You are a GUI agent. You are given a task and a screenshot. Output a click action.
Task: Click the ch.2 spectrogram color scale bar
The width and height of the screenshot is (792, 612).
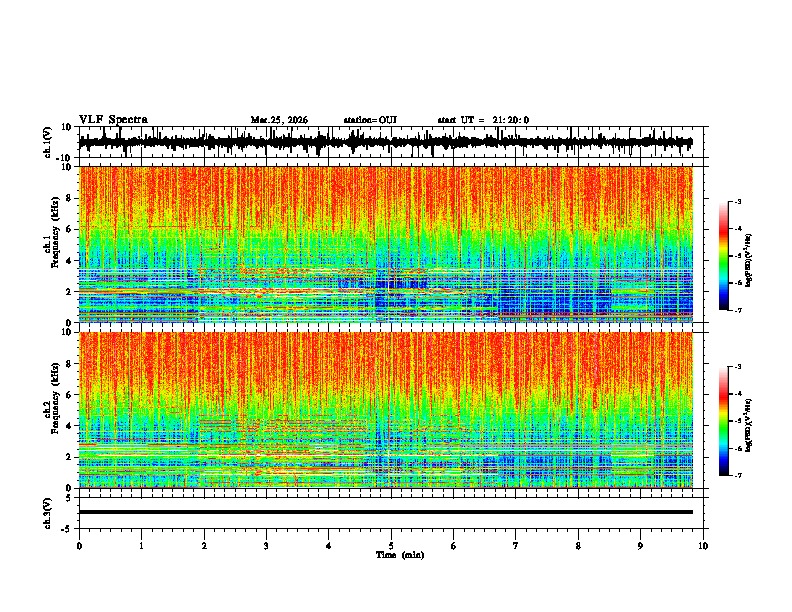click(723, 421)
